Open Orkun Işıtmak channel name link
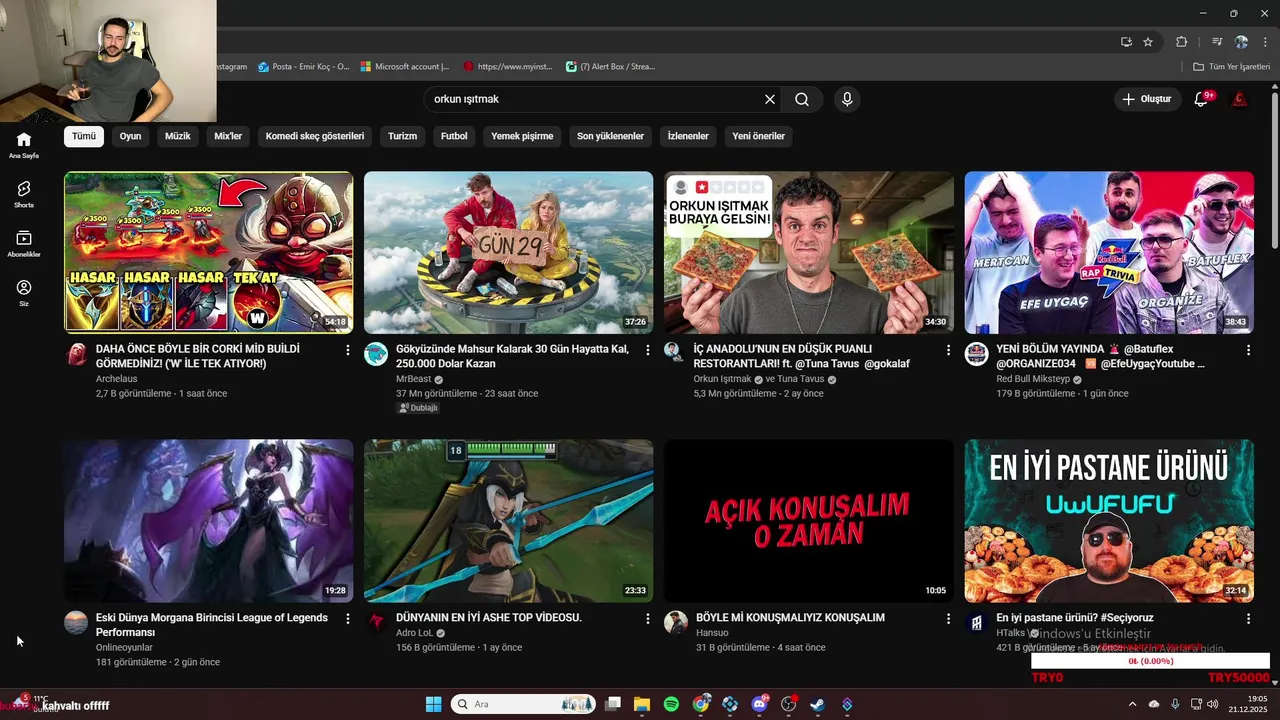The height and width of the screenshot is (720, 1280). coord(722,379)
